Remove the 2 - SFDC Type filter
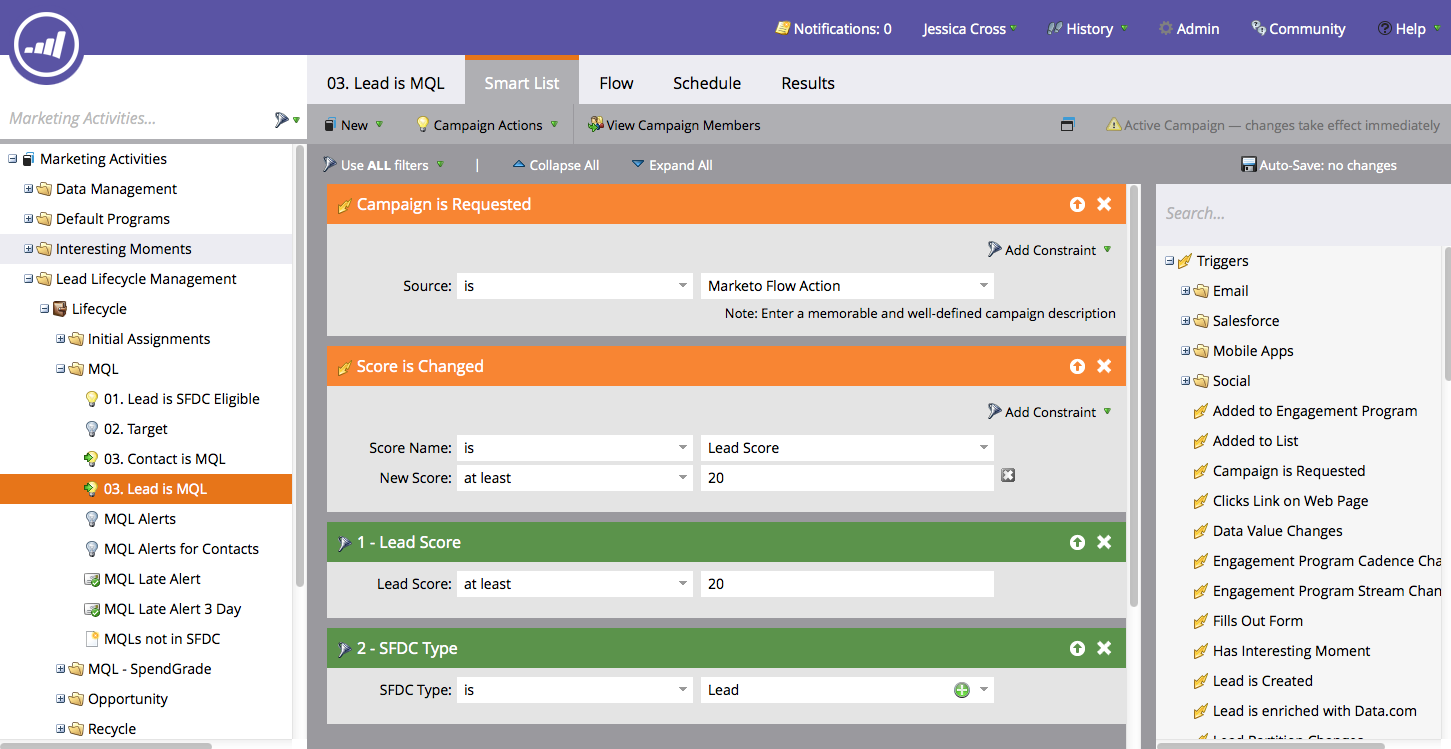Viewport: 1451px width, 749px height. [1104, 648]
